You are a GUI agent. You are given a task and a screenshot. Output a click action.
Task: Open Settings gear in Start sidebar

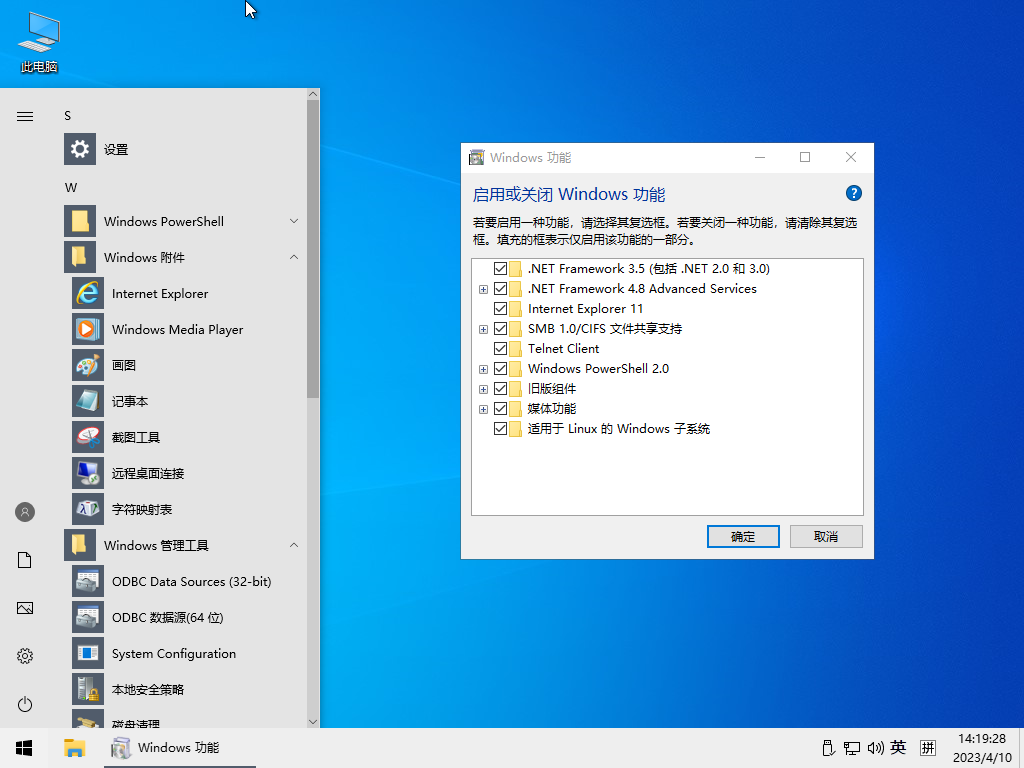25,656
